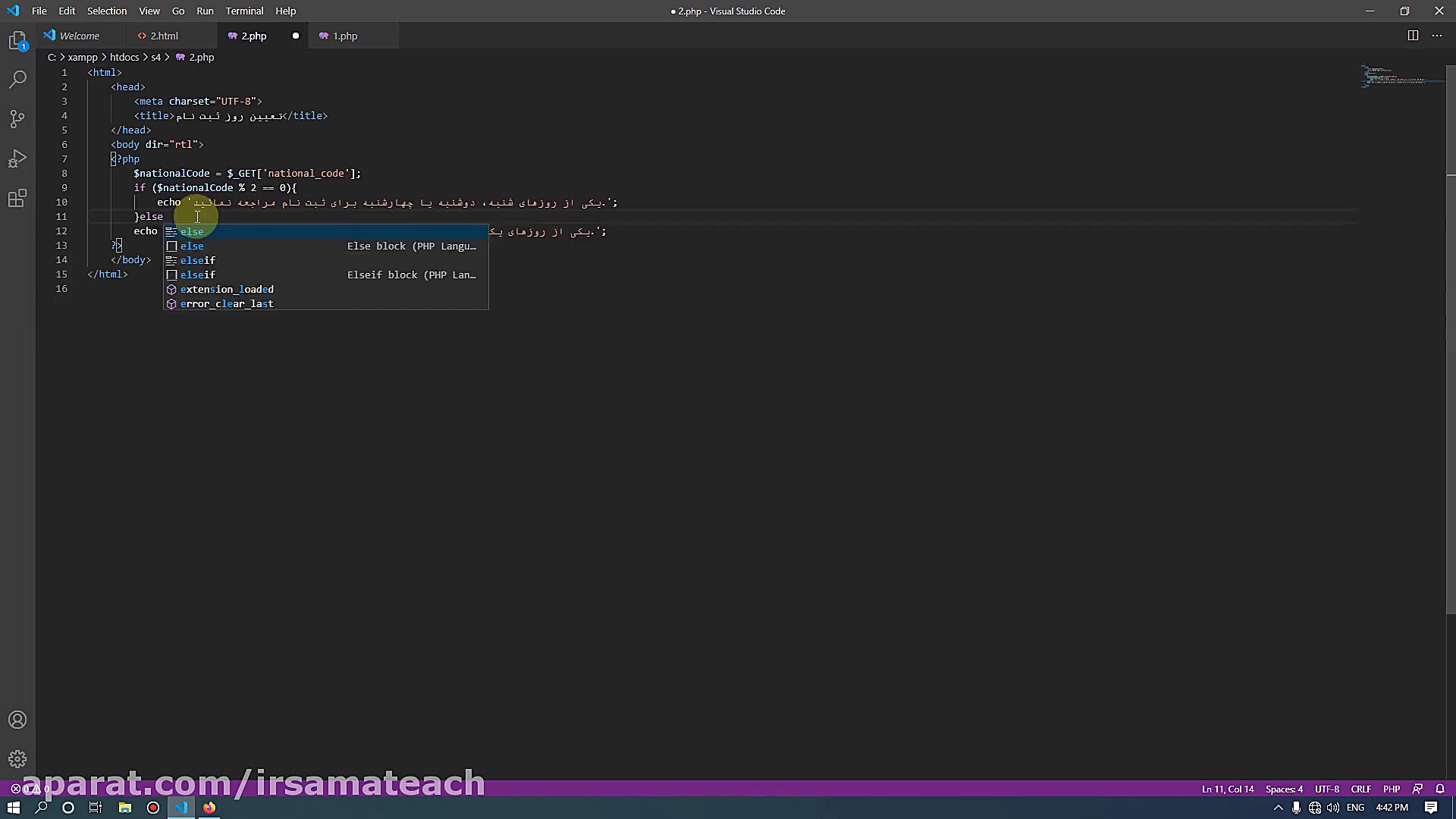Open Manage gear settings
Image resolution: width=1456 pixels, height=819 pixels.
17,759
